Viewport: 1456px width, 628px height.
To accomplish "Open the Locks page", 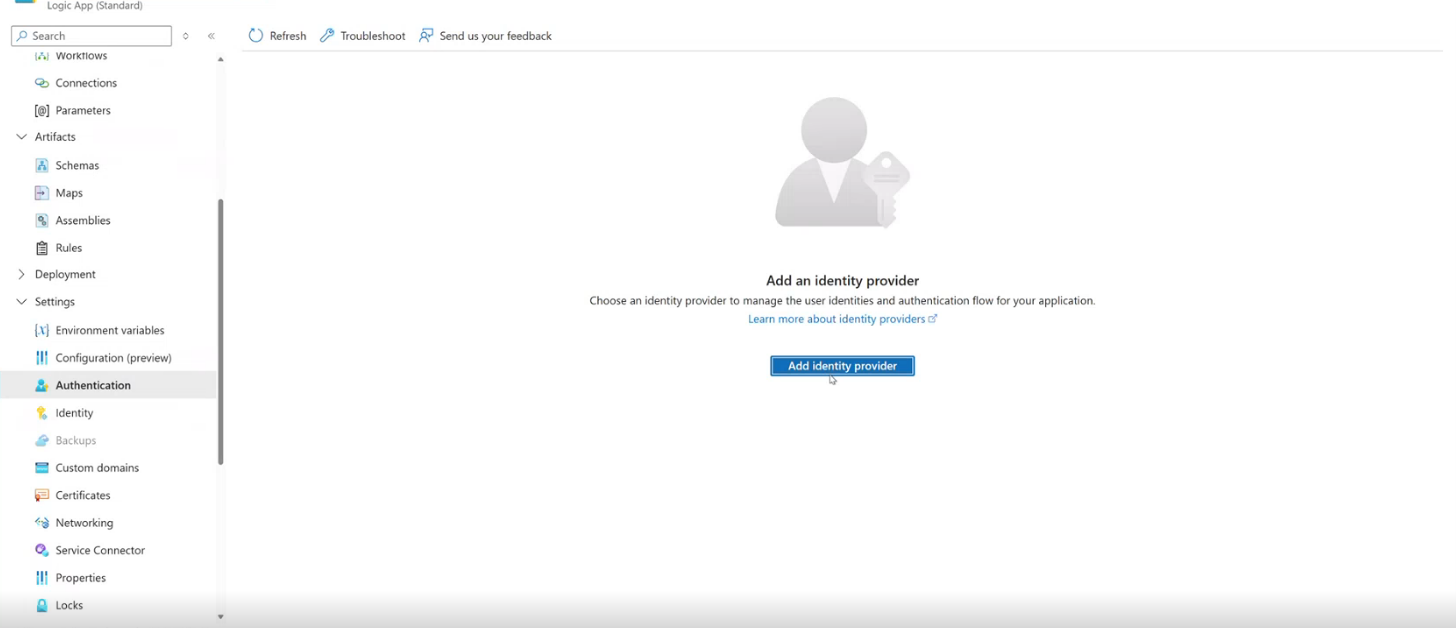I will pyautogui.click(x=68, y=605).
